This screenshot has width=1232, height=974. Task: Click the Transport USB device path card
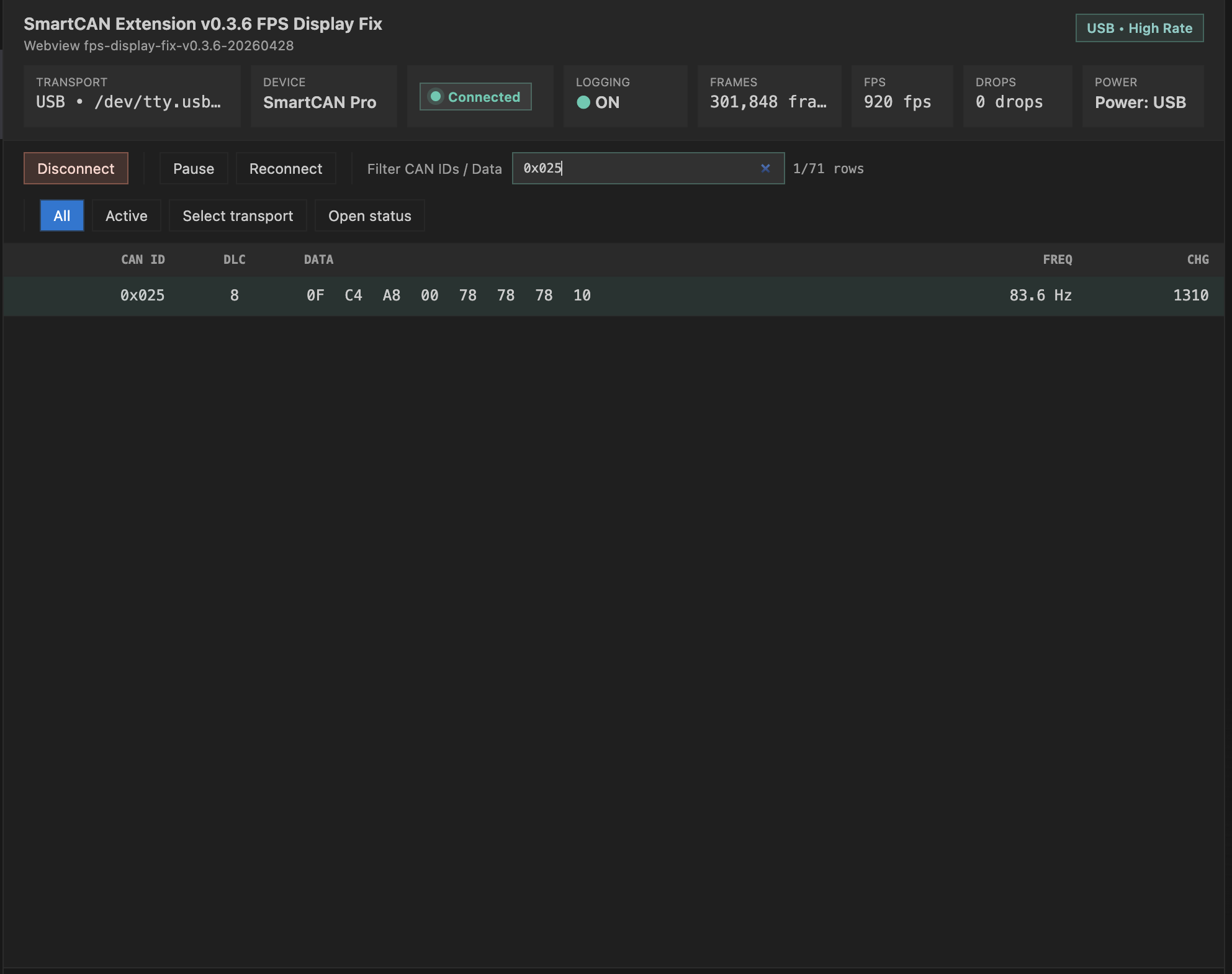click(132, 96)
